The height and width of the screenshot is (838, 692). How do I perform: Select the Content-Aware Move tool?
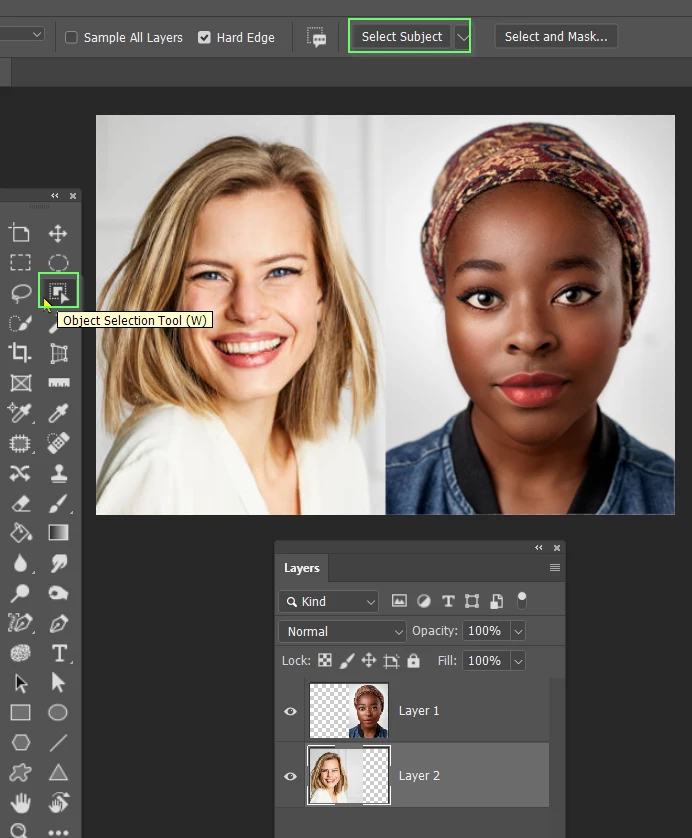point(20,473)
